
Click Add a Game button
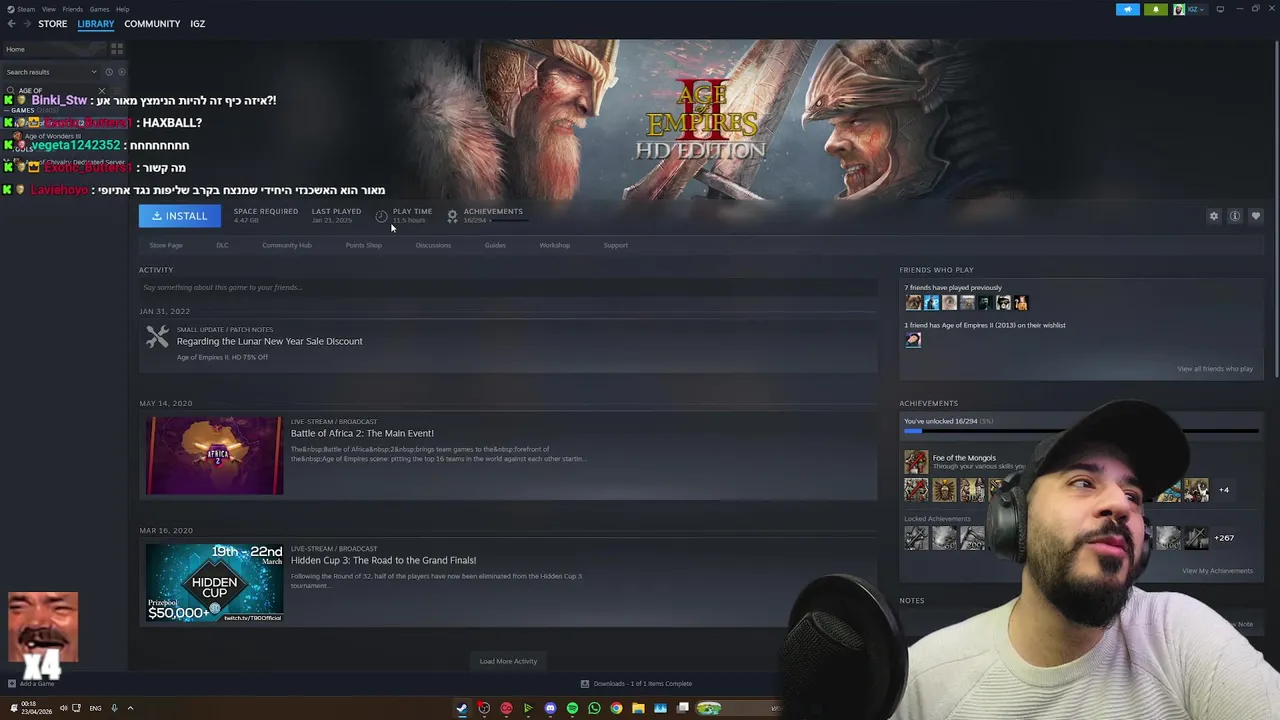click(x=31, y=684)
